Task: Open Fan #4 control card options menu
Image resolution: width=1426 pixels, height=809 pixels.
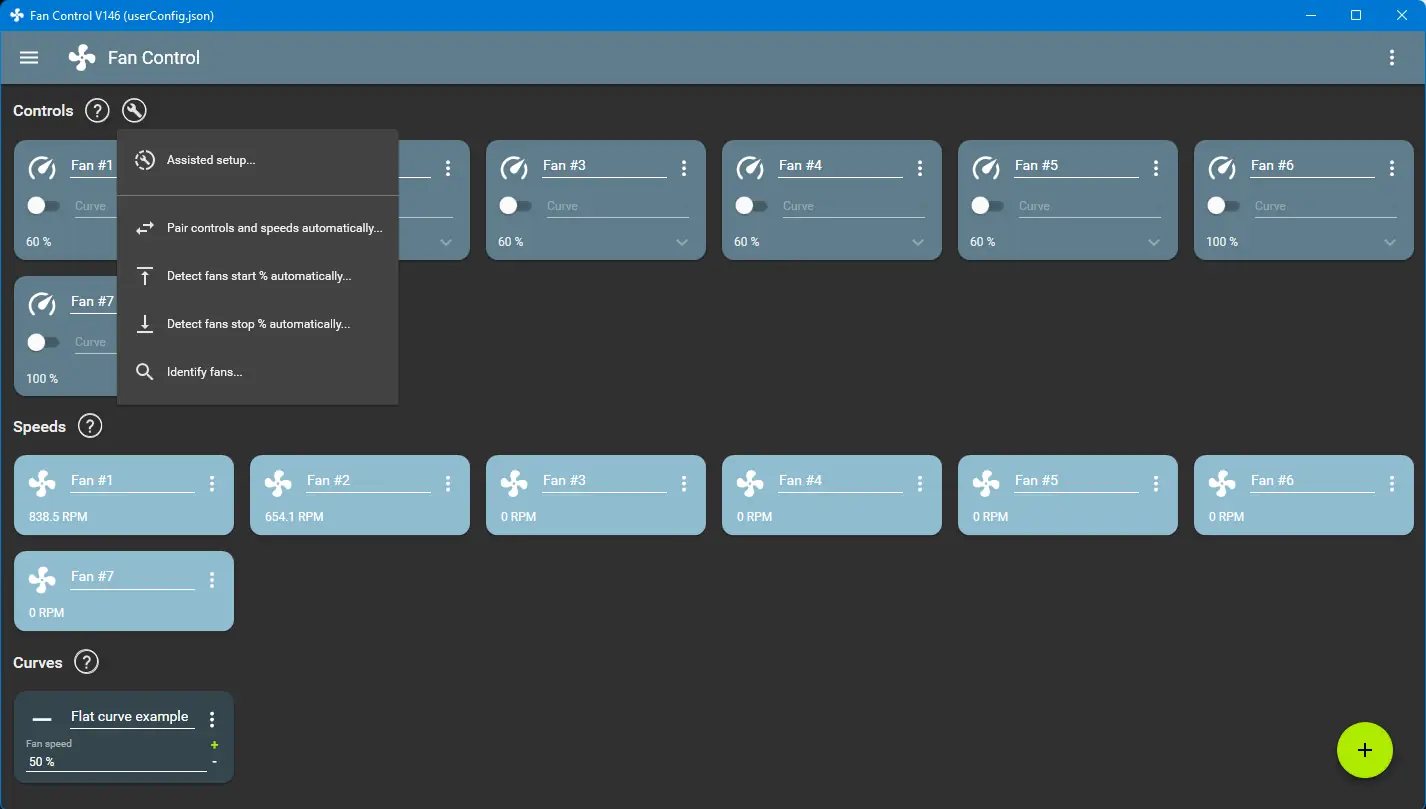Action: (920, 168)
